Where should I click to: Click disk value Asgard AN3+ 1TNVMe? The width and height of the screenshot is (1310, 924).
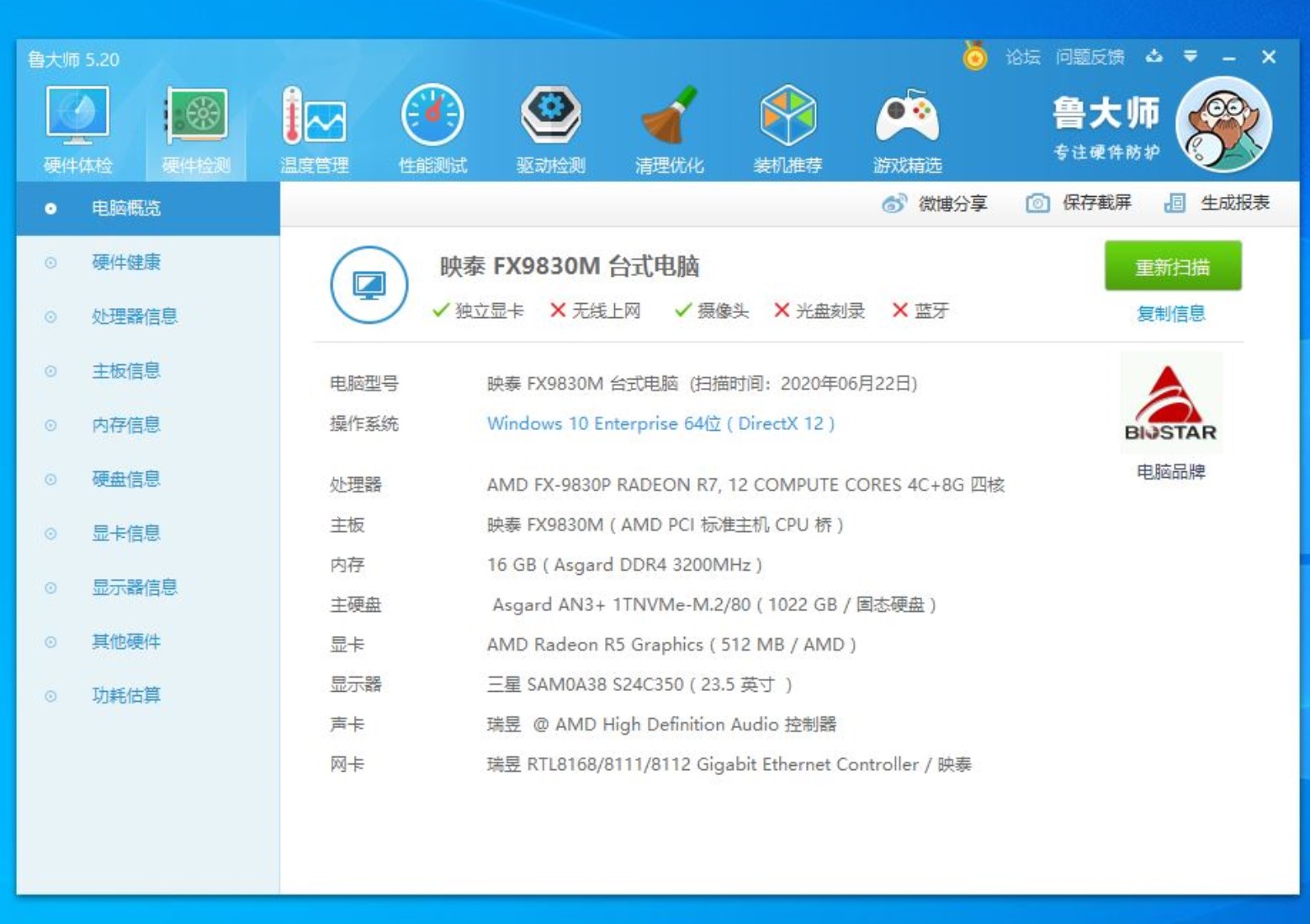click(x=714, y=605)
